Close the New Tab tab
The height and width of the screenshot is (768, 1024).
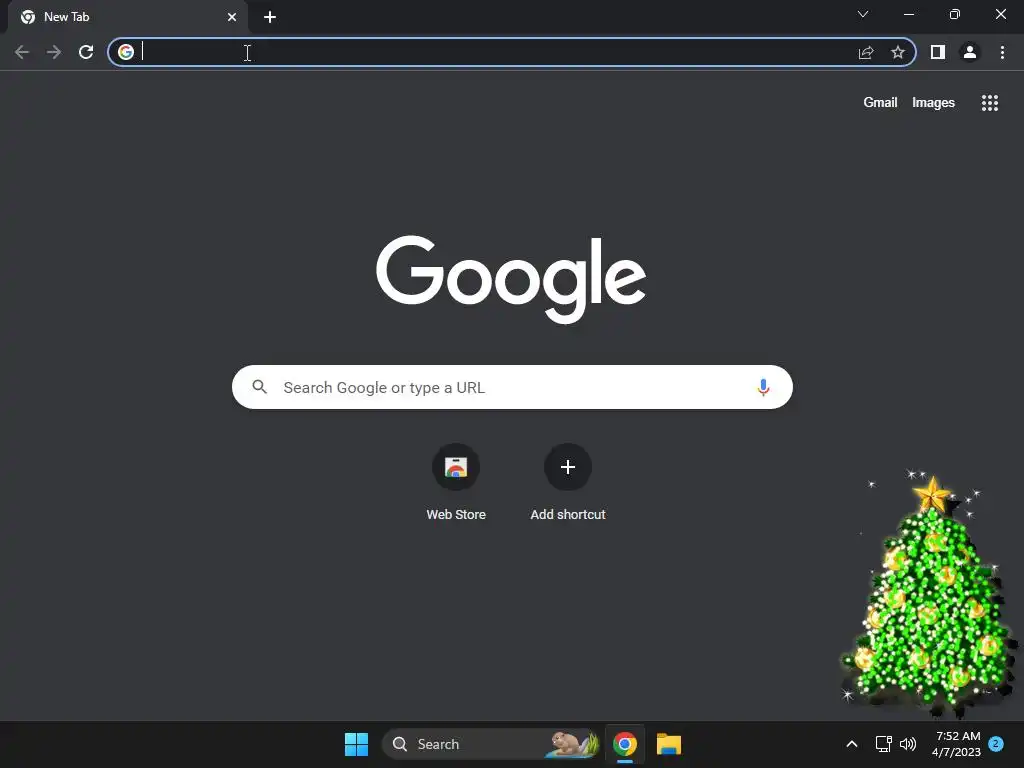(232, 17)
